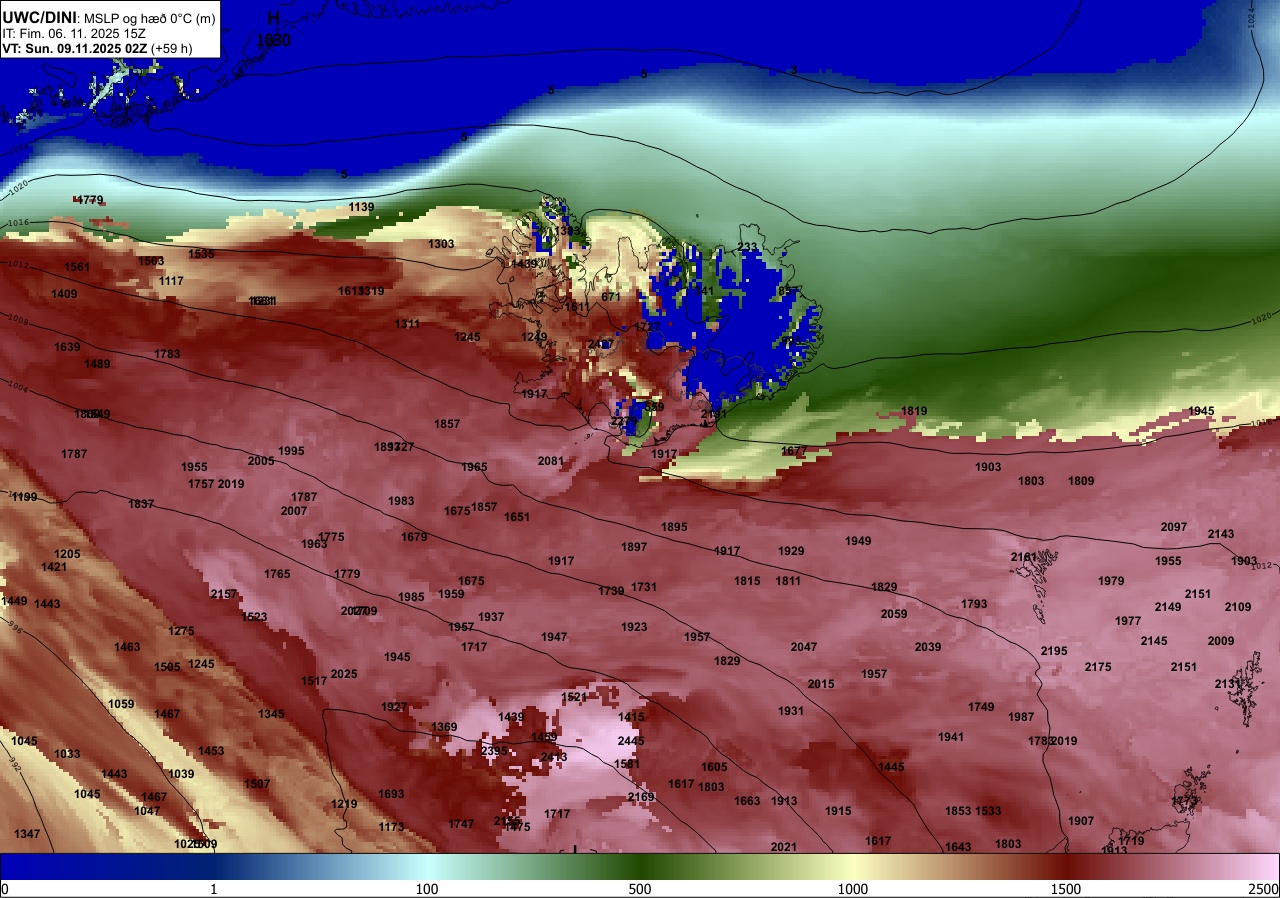Click the height value 1605

tap(714, 767)
